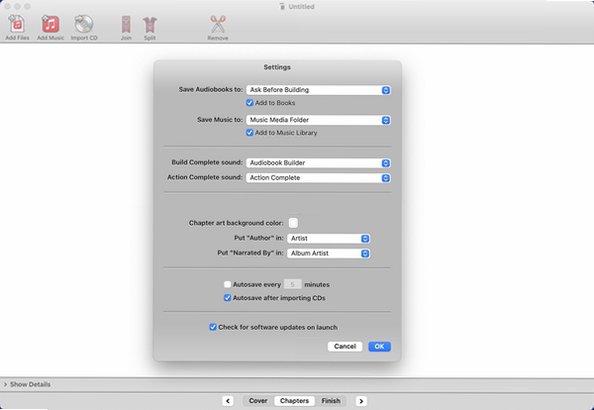Click the Split chapter icon

150,24
